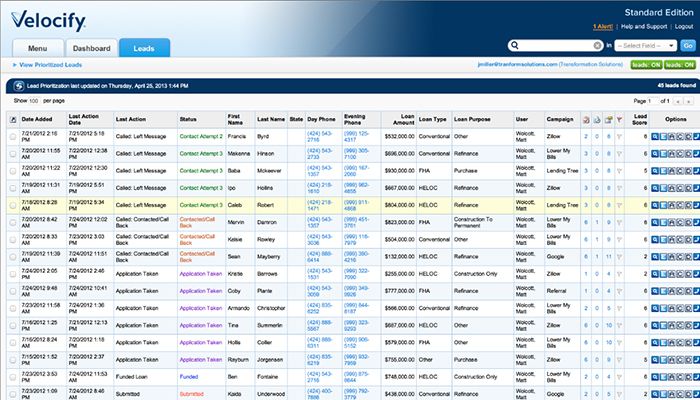The image size is (700, 400).
Task: Clear the search box with the X icon
Action: pos(597,45)
